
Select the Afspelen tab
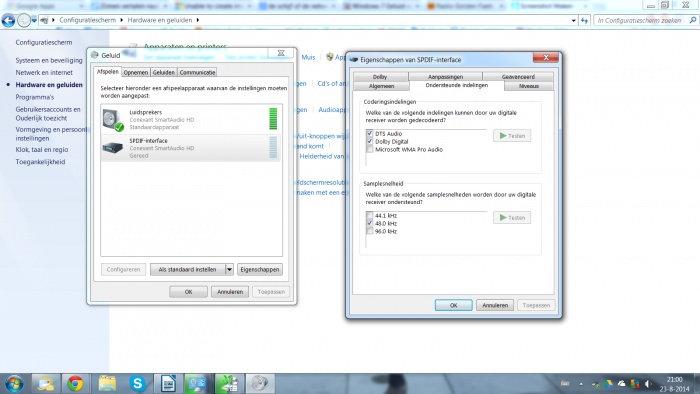(108, 71)
